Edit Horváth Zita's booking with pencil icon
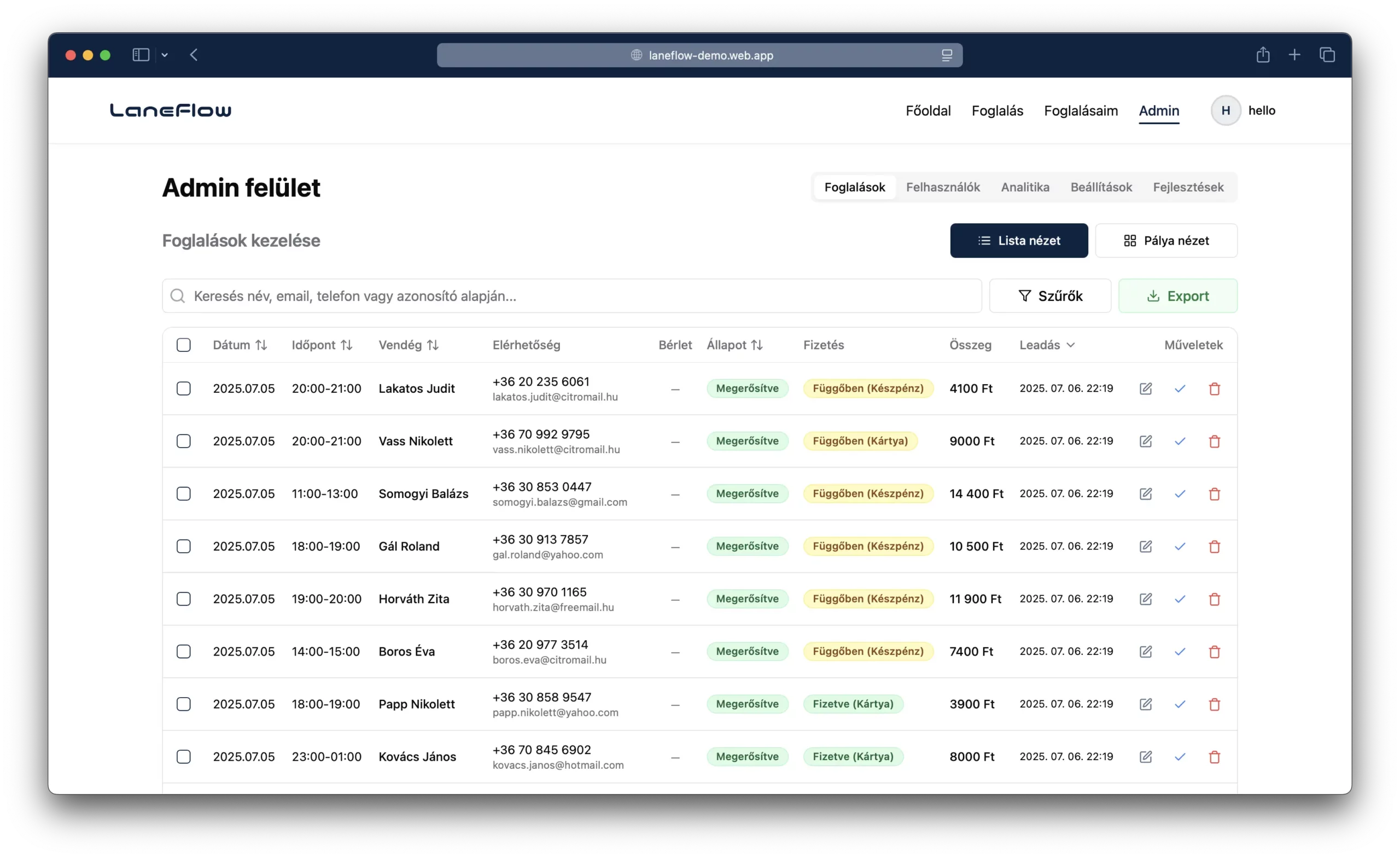1400x858 pixels. click(1146, 599)
